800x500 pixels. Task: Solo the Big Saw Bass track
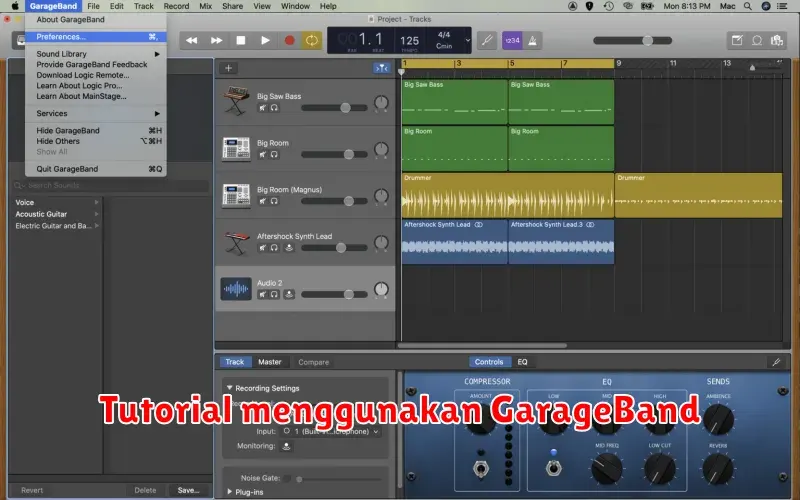click(274, 108)
